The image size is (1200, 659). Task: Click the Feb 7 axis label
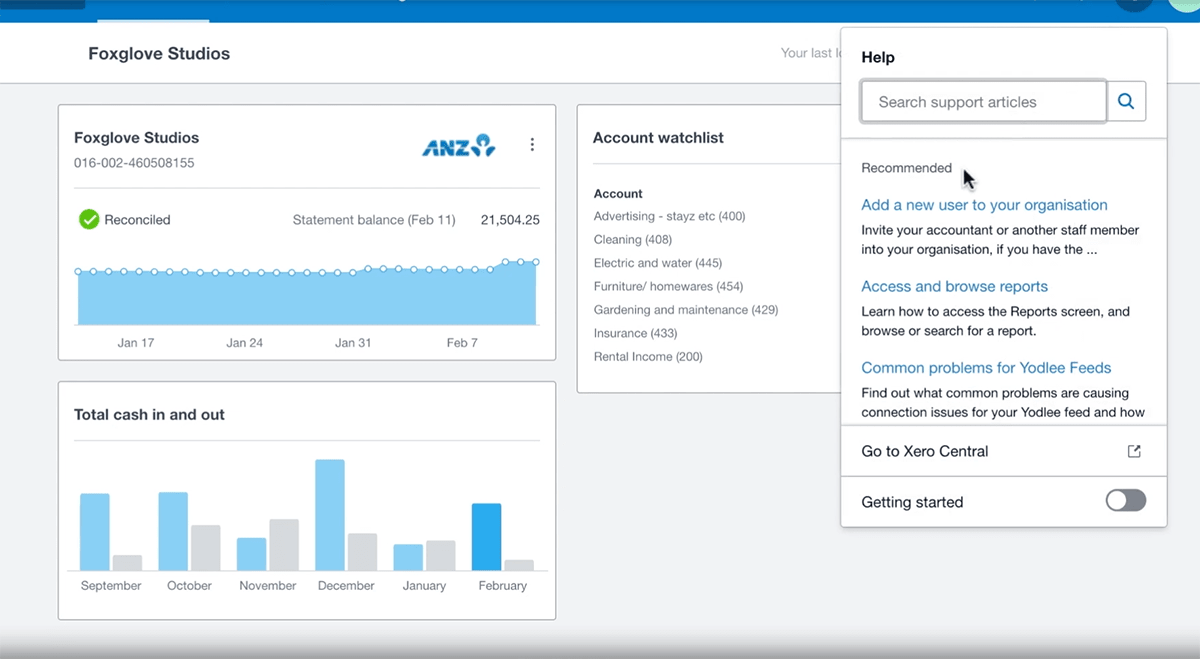click(462, 343)
